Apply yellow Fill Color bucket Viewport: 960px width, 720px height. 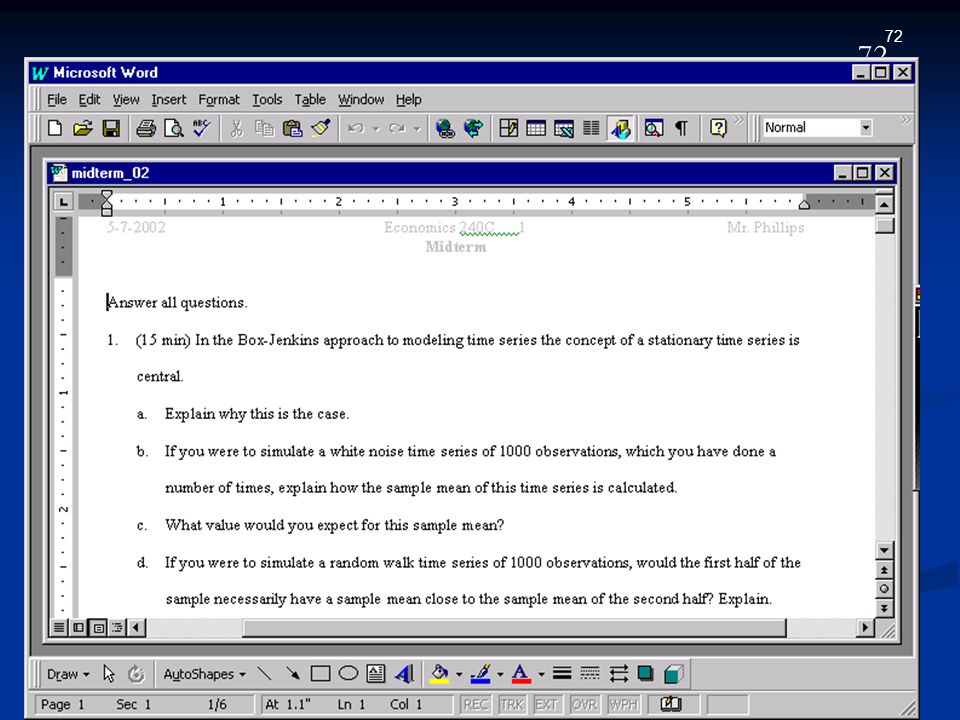click(440, 673)
